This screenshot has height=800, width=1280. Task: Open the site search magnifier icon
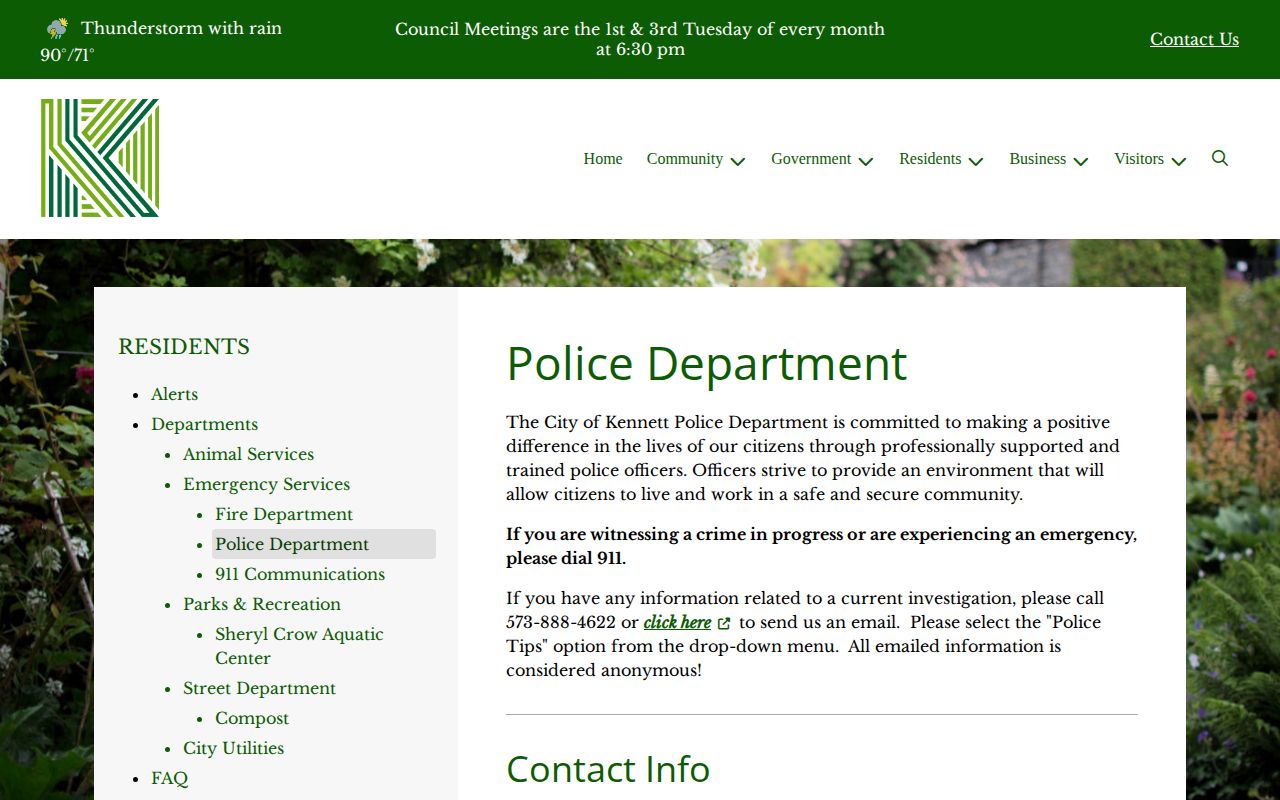coord(1220,158)
